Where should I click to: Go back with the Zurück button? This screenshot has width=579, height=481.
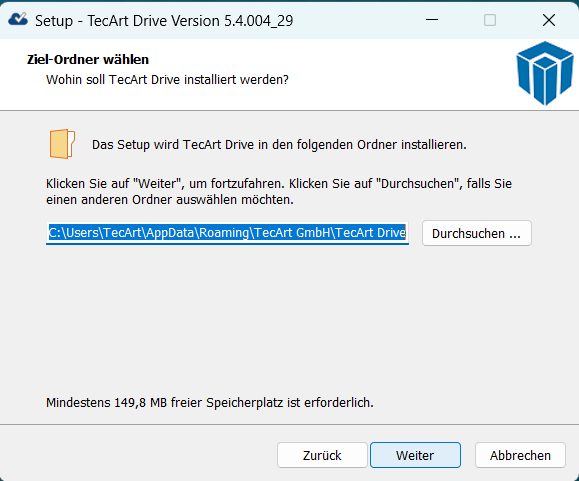(322, 455)
